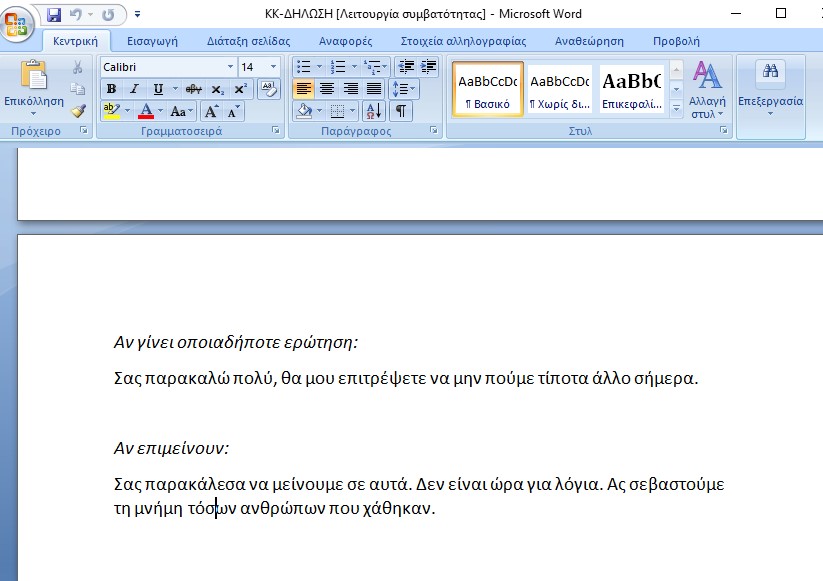
Task: Click the Επικόλληση paste button
Action: (34, 88)
